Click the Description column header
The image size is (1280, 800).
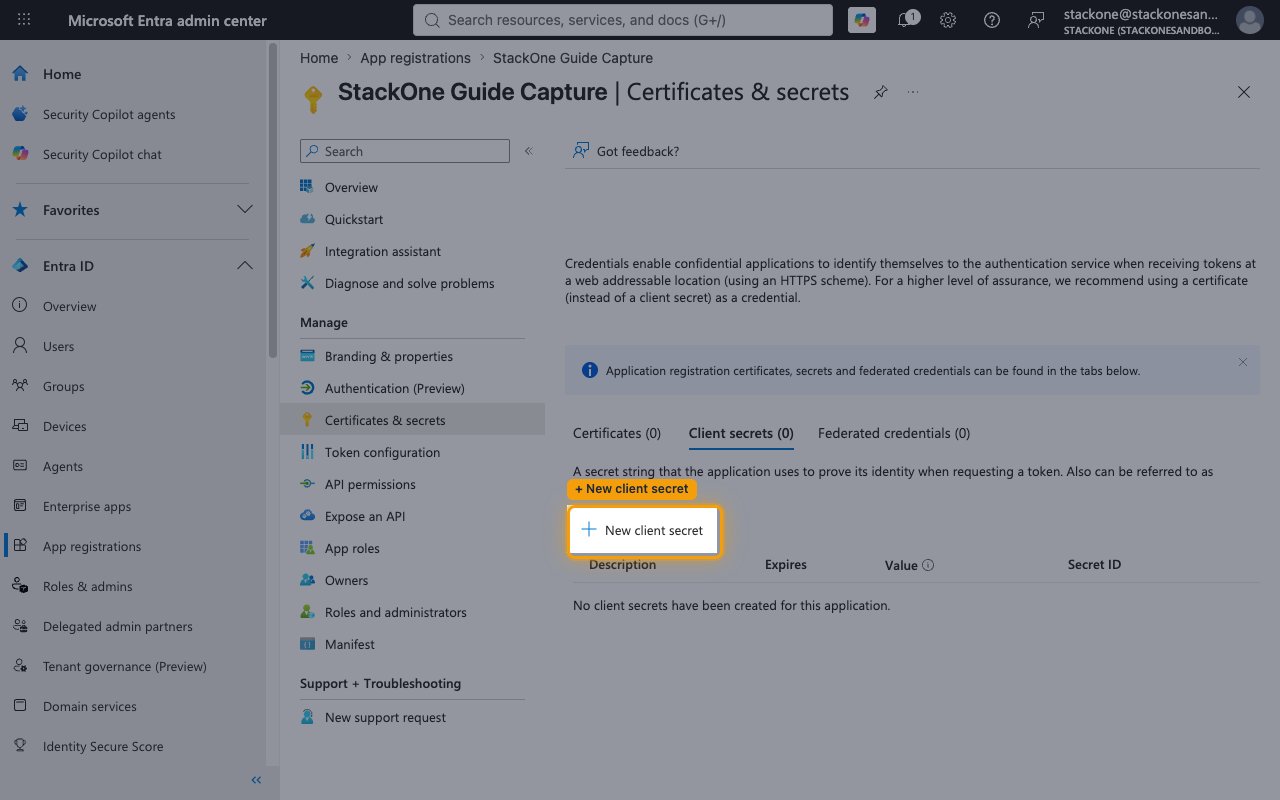tap(623, 564)
